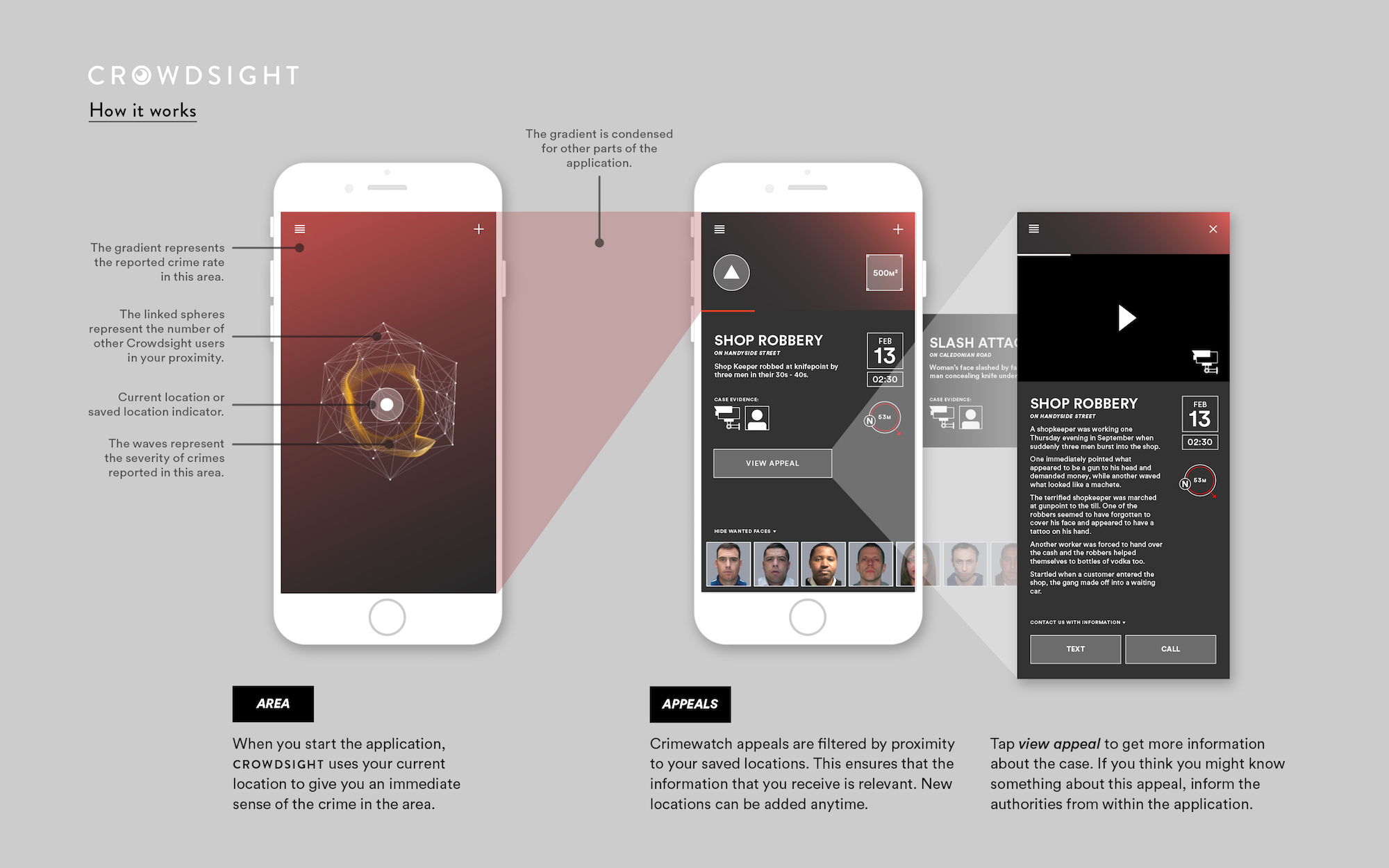Image resolution: width=1389 pixels, height=868 pixels.
Task: Click the close X icon on detail panel
Action: (1215, 231)
